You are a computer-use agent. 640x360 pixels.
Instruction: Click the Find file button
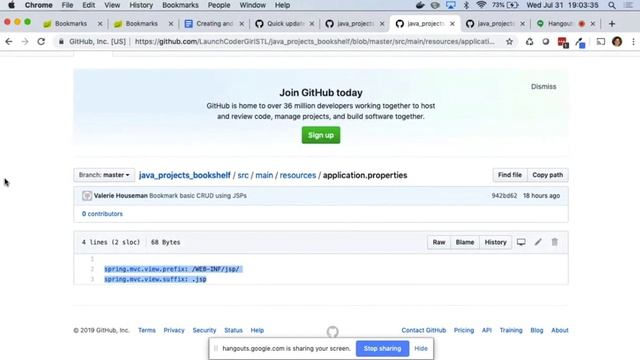[x=510, y=175]
